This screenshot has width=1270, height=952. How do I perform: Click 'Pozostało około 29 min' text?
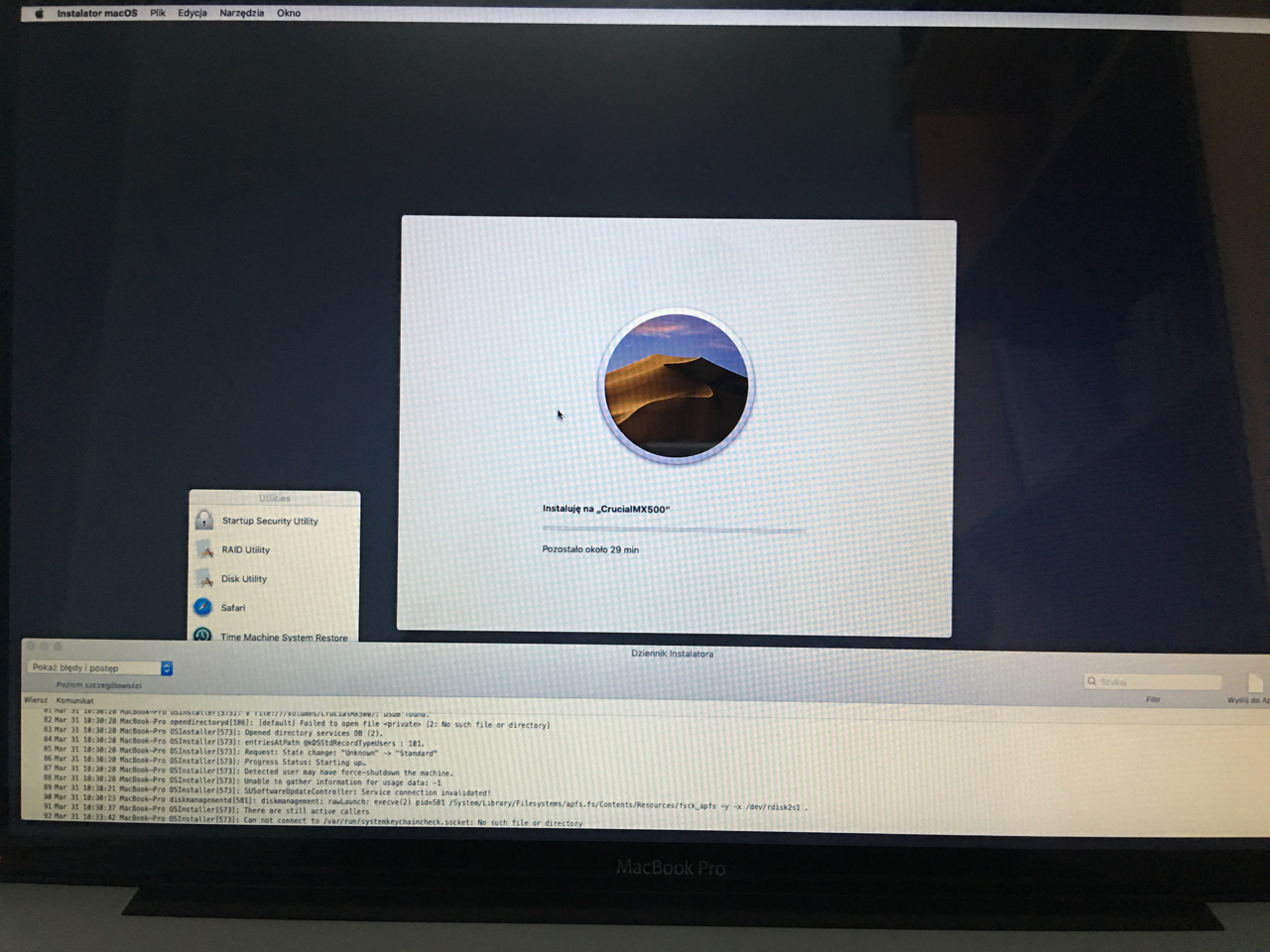590,549
